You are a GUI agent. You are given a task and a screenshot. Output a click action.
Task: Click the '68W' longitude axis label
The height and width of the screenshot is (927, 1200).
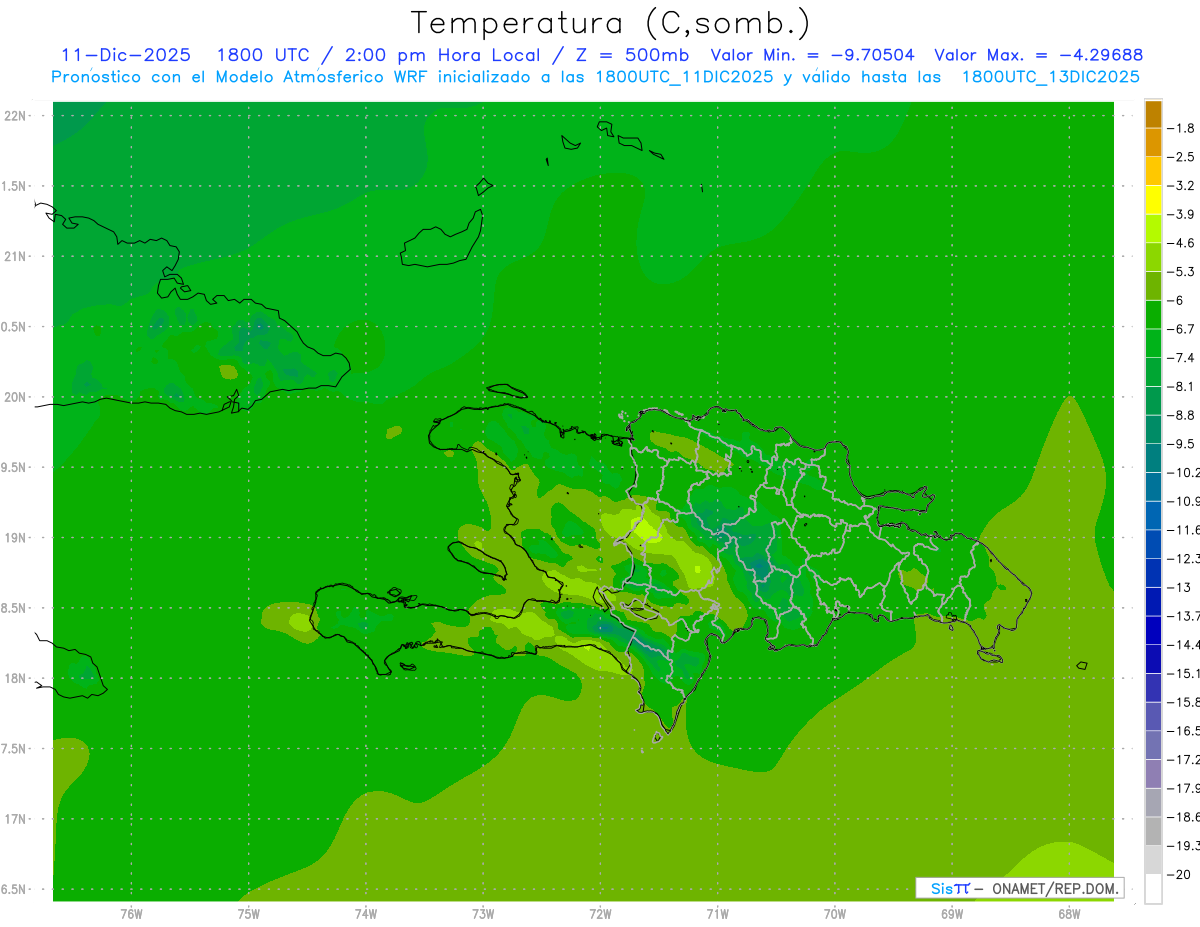click(x=1069, y=913)
